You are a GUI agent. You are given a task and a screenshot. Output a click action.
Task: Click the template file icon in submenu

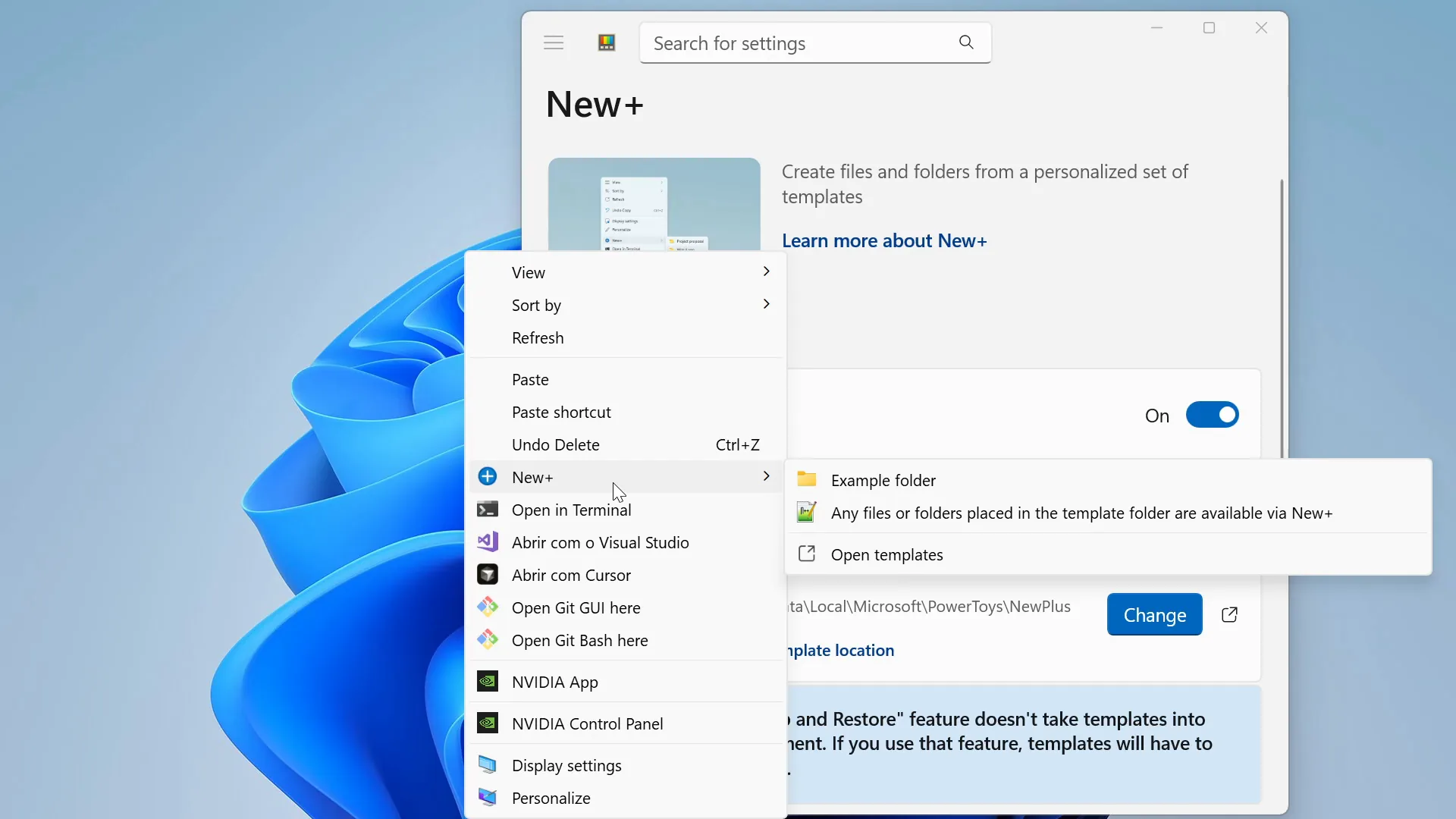point(807,513)
